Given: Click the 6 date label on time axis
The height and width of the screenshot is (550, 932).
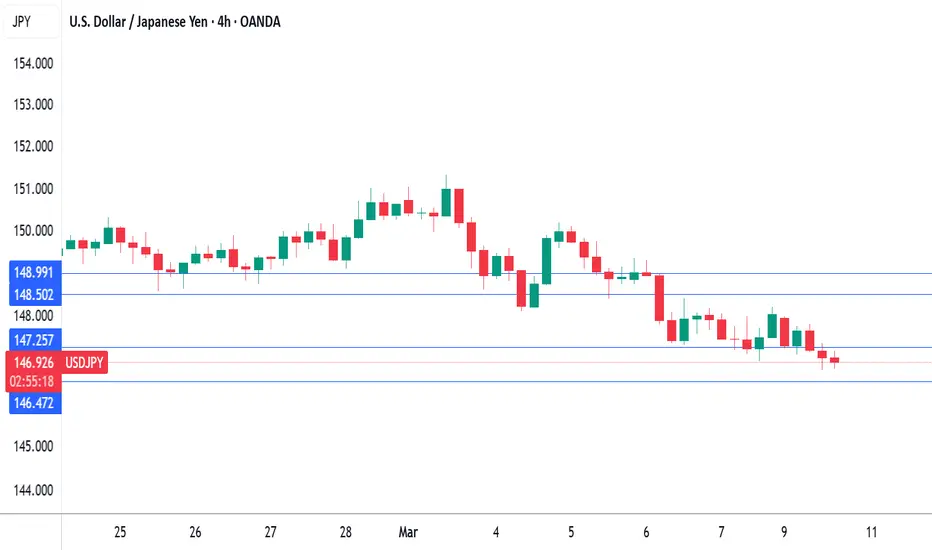Looking at the screenshot, I should tap(646, 532).
